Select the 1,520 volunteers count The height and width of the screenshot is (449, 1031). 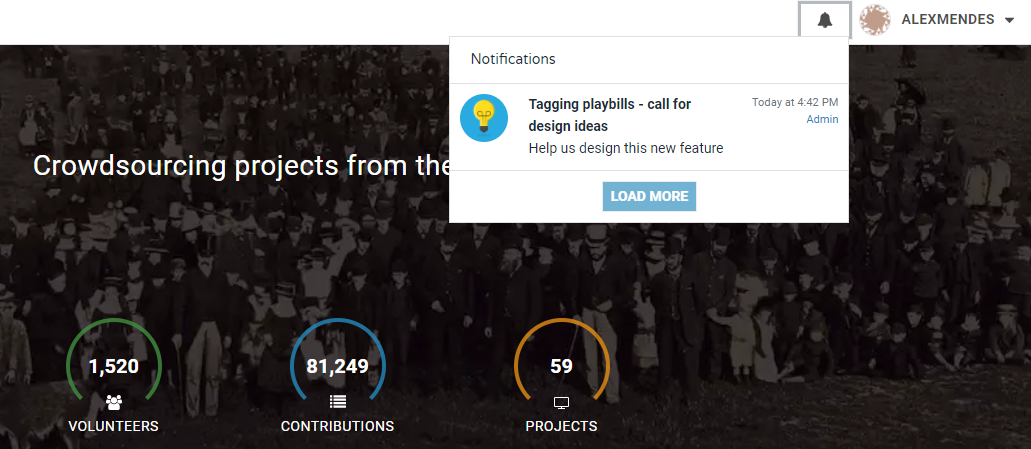point(113,366)
